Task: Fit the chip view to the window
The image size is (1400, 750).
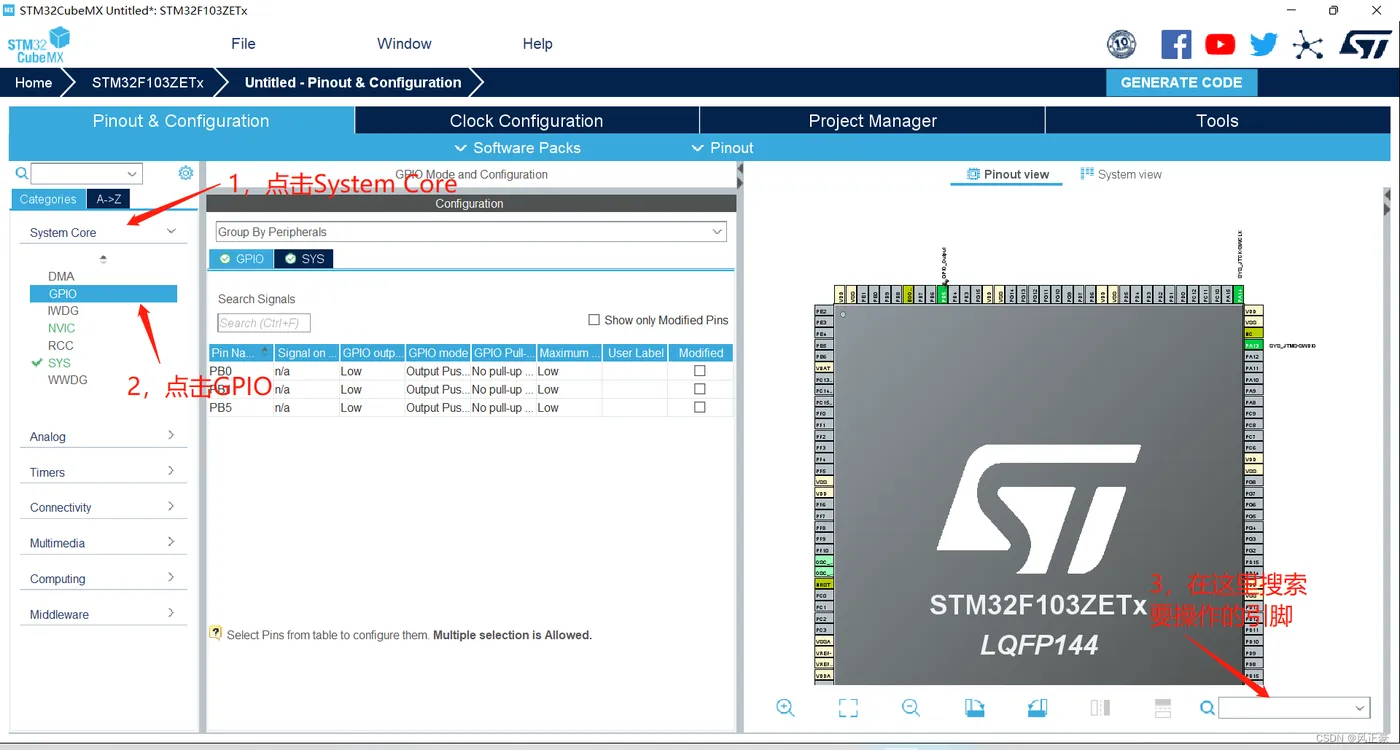Action: [848, 708]
